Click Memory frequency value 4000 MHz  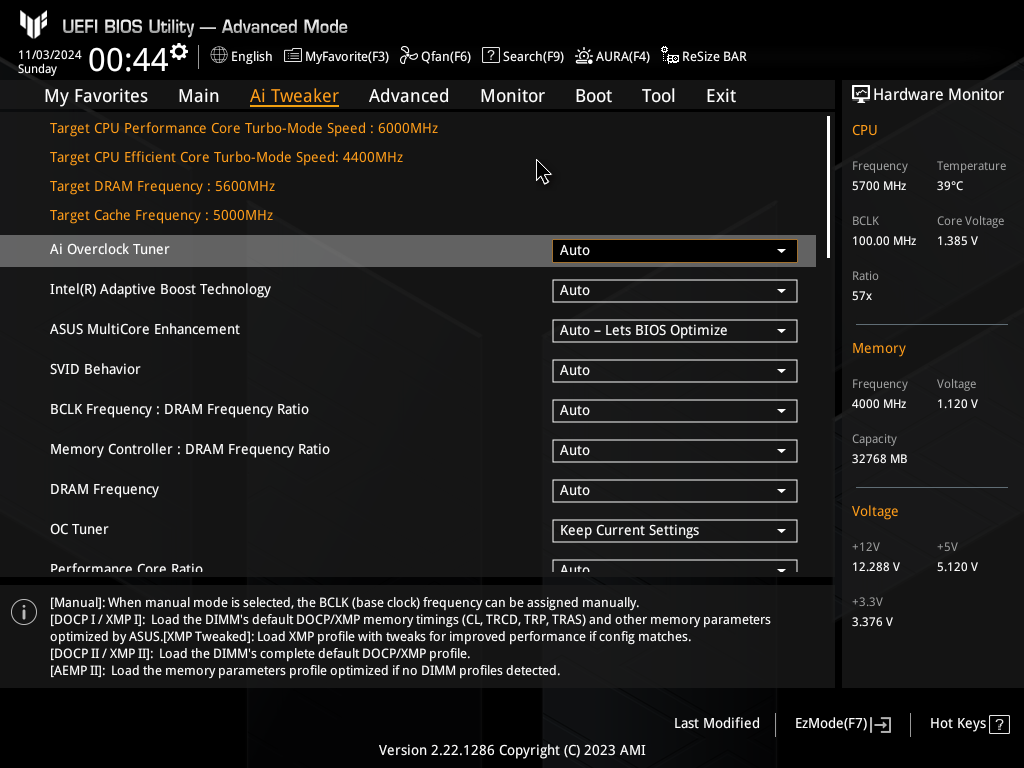tap(878, 404)
